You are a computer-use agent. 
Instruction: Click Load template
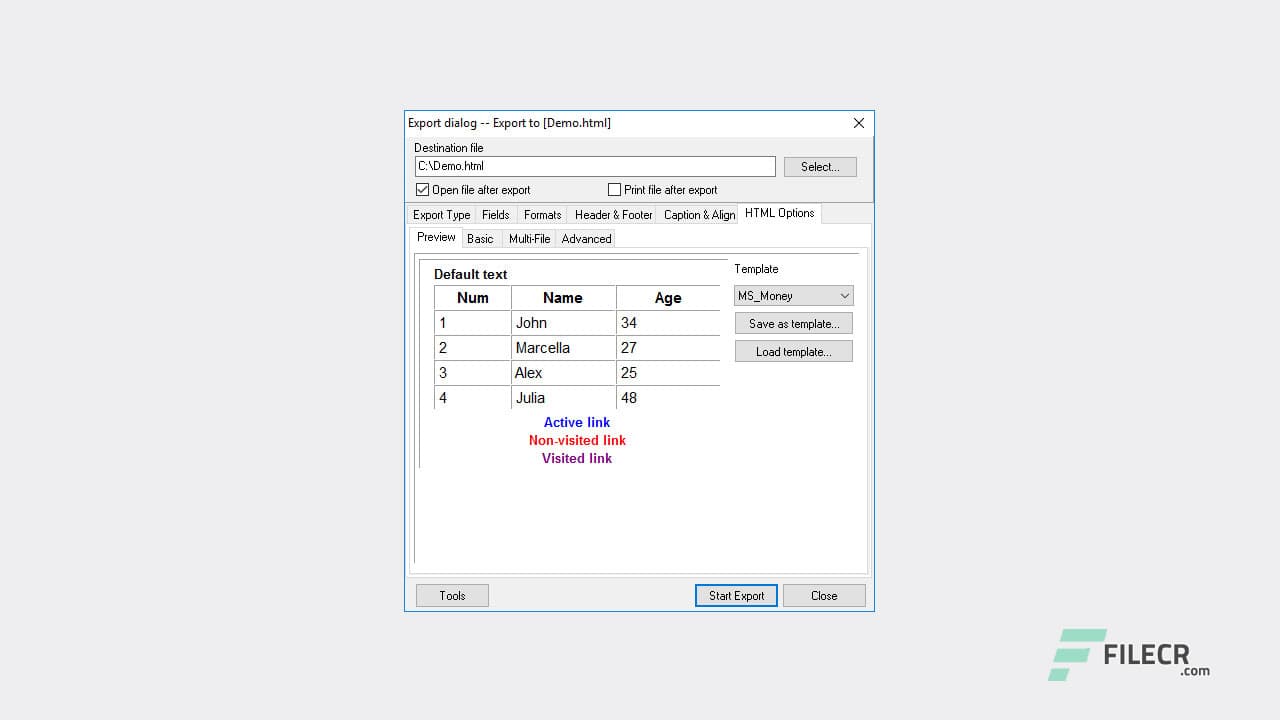pyautogui.click(x=793, y=351)
